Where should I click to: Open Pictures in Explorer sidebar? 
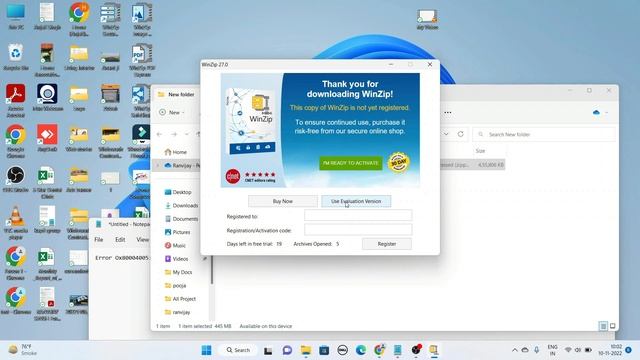pos(178,232)
